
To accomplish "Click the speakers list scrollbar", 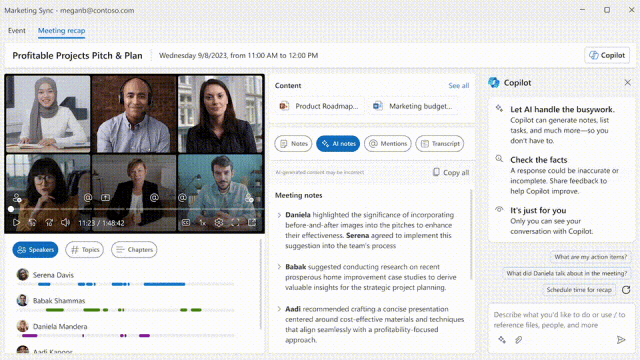I will click(260, 284).
